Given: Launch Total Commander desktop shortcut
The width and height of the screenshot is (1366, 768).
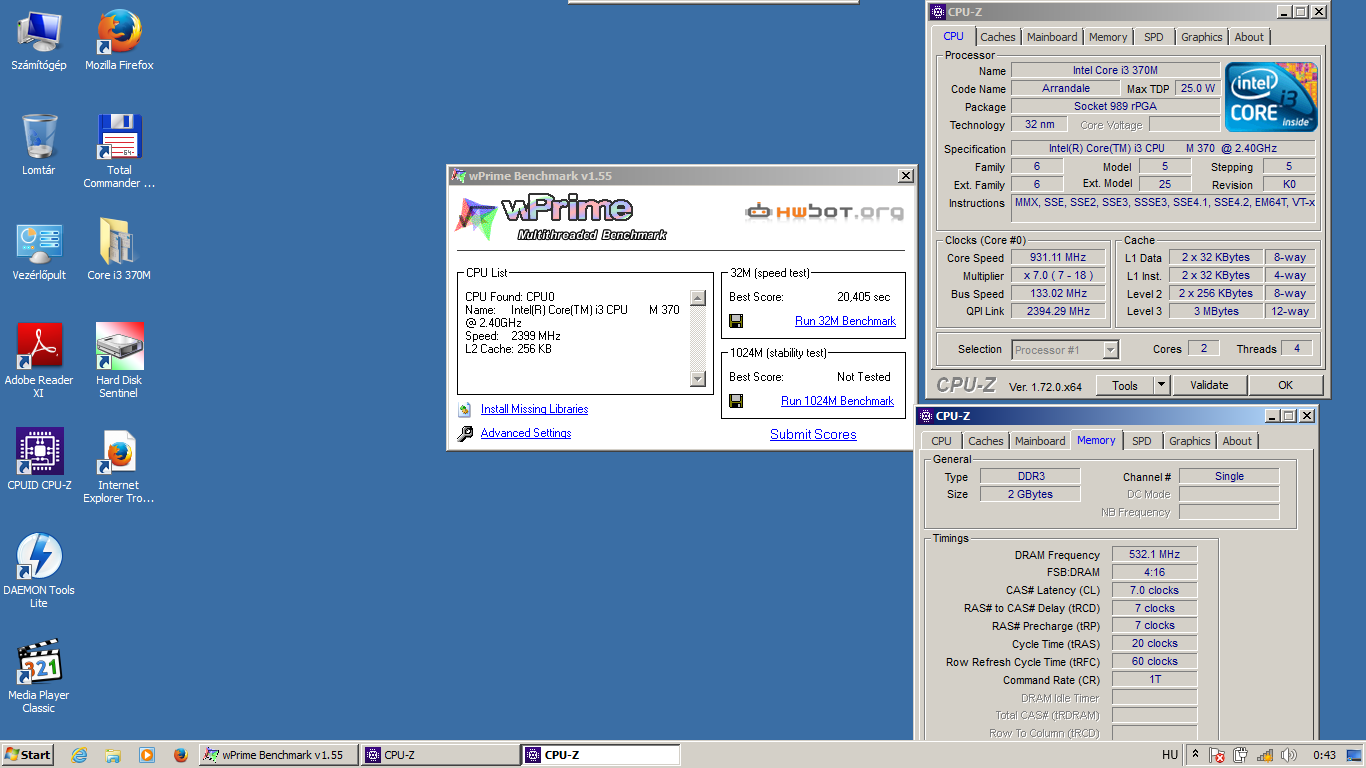Looking at the screenshot, I should (x=119, y=152).
